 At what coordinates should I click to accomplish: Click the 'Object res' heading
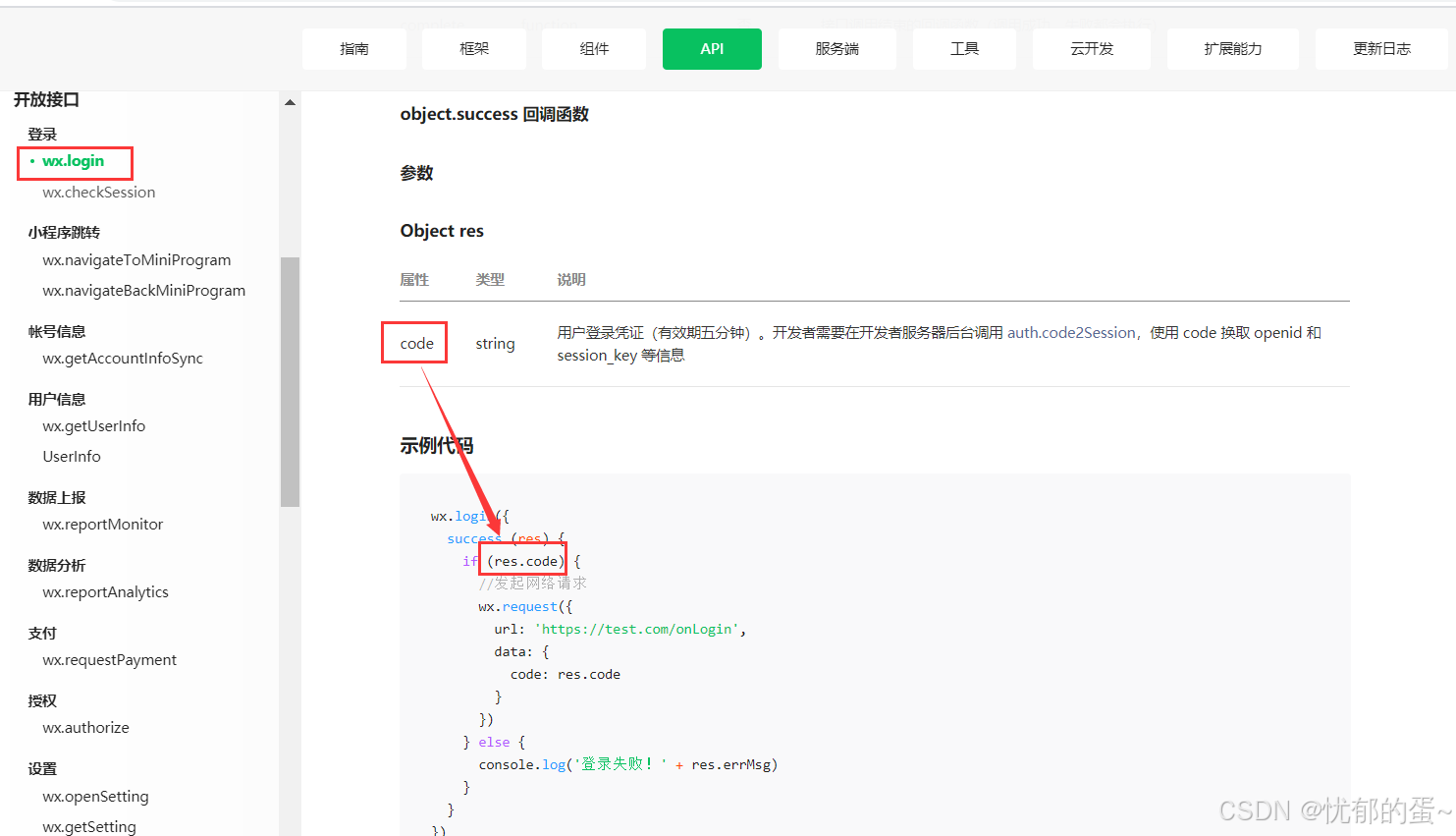(442, 231)
